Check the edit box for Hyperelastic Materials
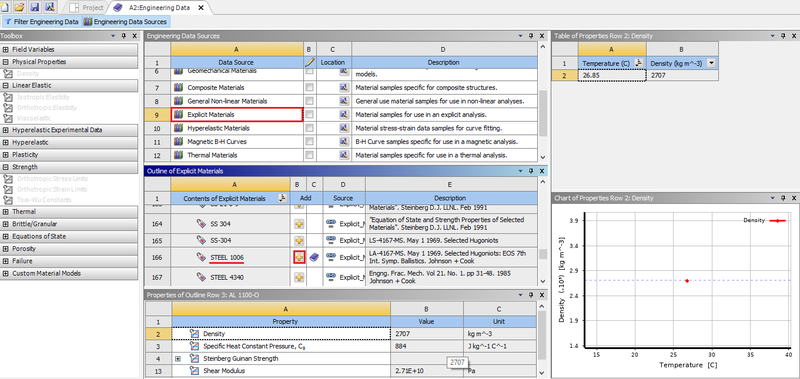This screenshot has height=379, width=800. (309, 128)
